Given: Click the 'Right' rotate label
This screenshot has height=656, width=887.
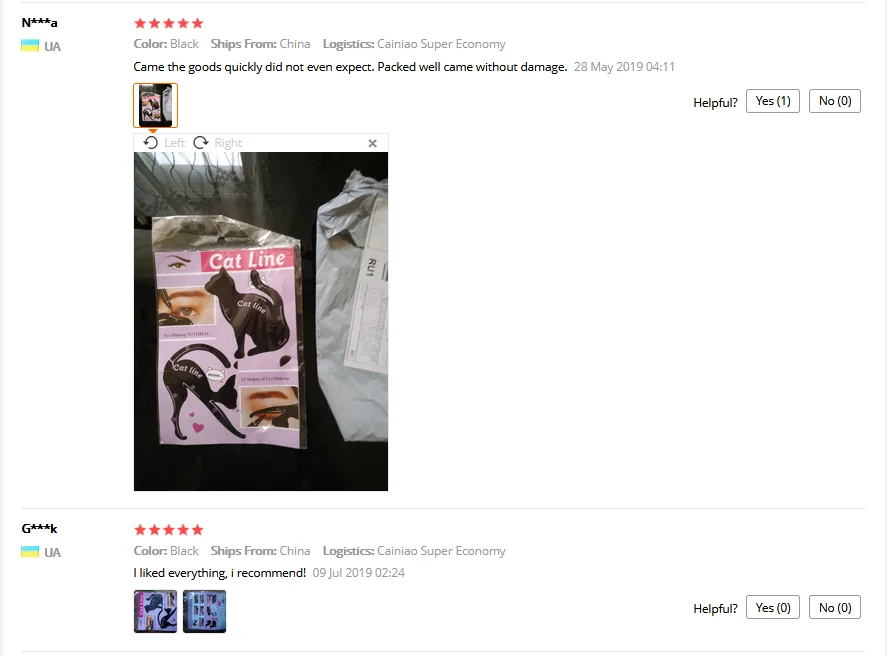Looking at the screenshot, I should coord(228,143).
